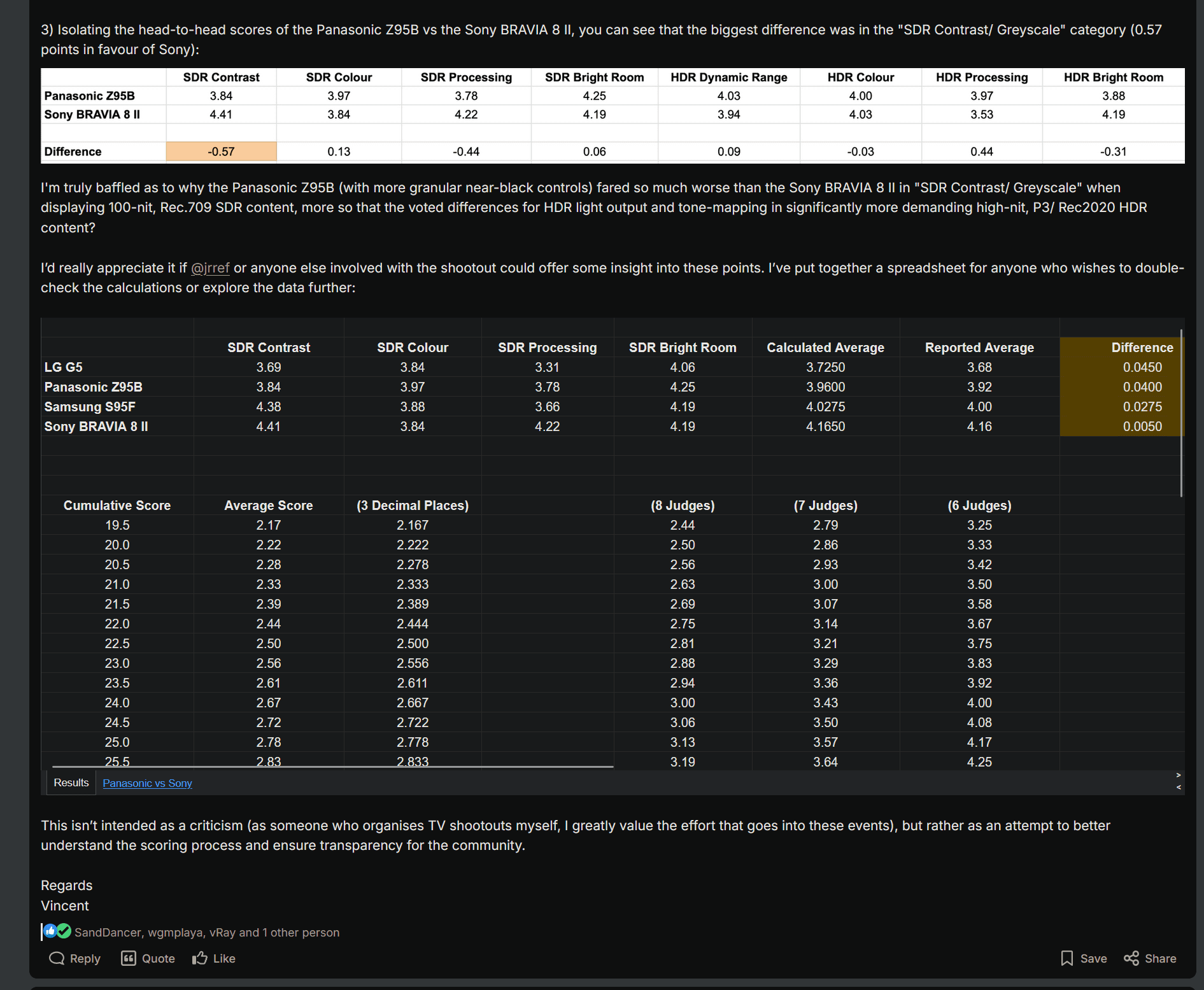This screenshot has width=1204, height=990.
Task: Click the 4.17 six-judges cell
Action: pos(979,742)
